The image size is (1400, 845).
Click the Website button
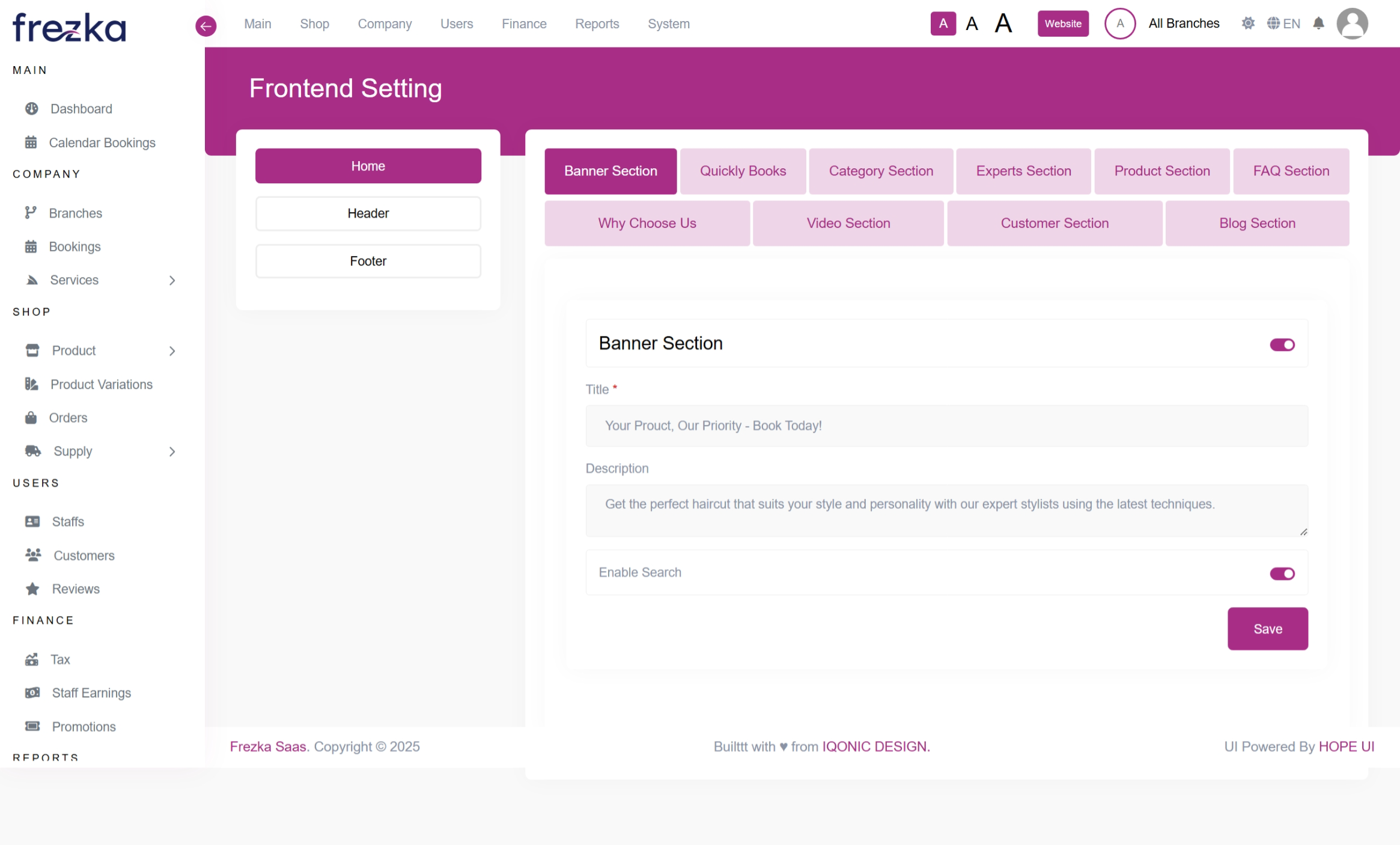click(x=1063, y=23)
